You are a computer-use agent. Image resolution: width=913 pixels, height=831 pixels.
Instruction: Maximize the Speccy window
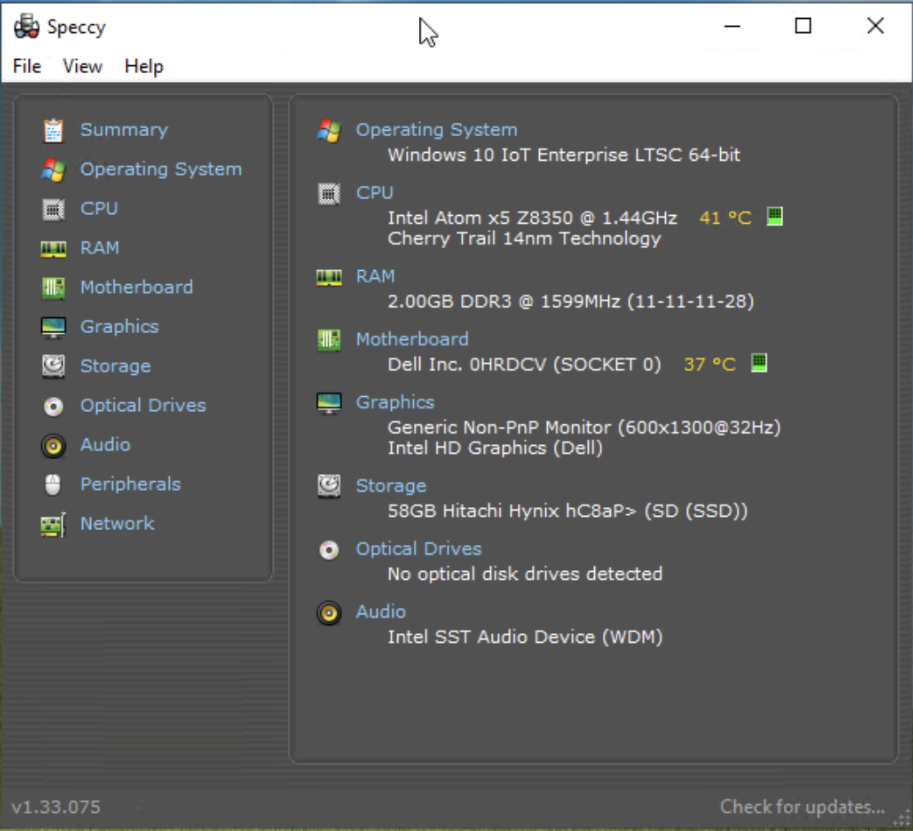tap(804, 26)
